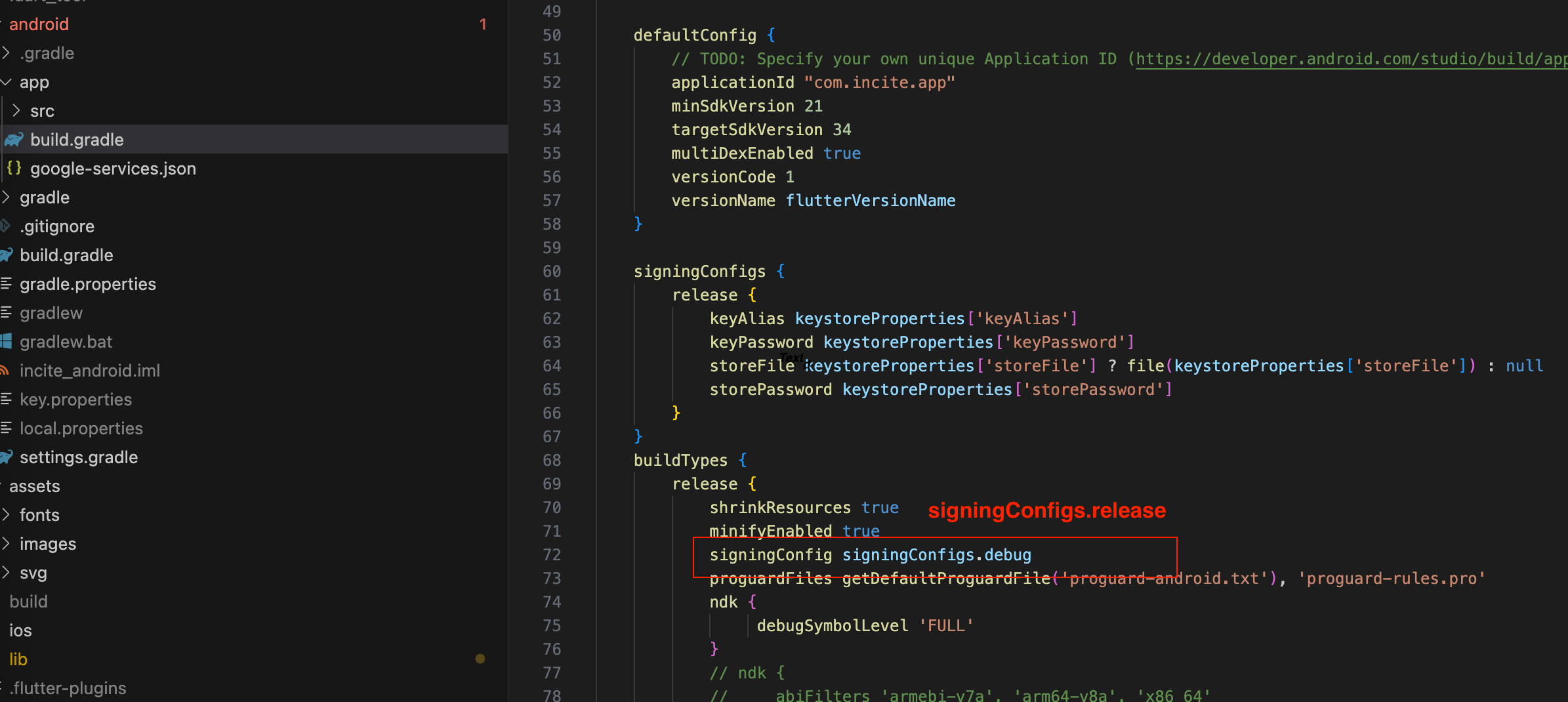Screen dimensions: 1568x702
Task: Click the Gradle elephant icon beside app build.gradle
Action: 14,140
